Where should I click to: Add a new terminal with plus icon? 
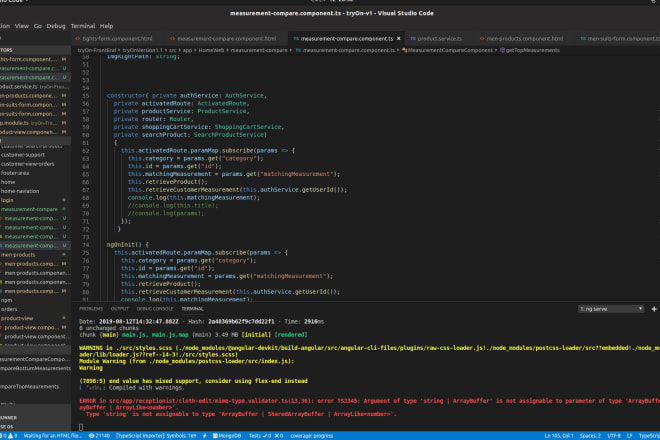click(654, 309)
